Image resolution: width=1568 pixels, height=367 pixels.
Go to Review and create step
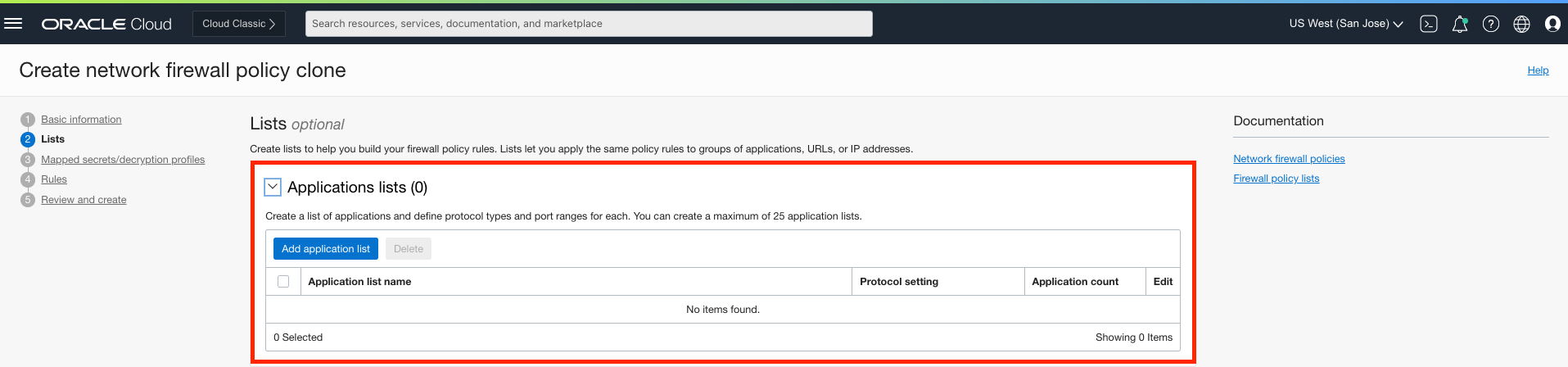pyautogui.click(x=84, y=200)
